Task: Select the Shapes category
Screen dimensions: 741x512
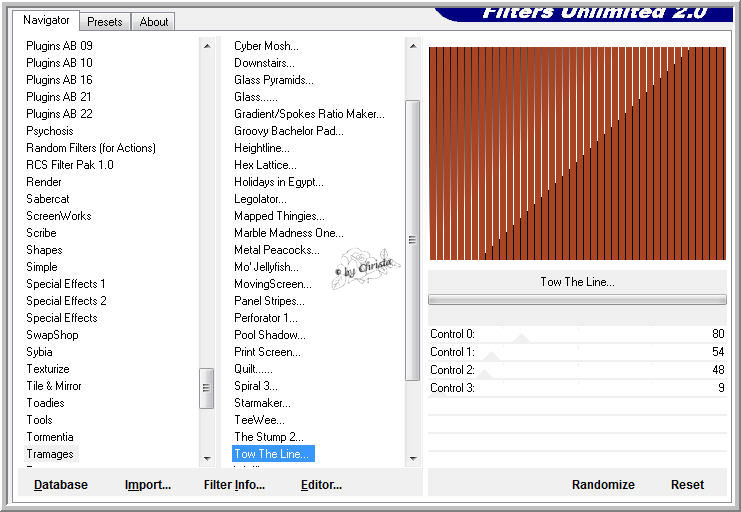Action: tap(44, 250)
